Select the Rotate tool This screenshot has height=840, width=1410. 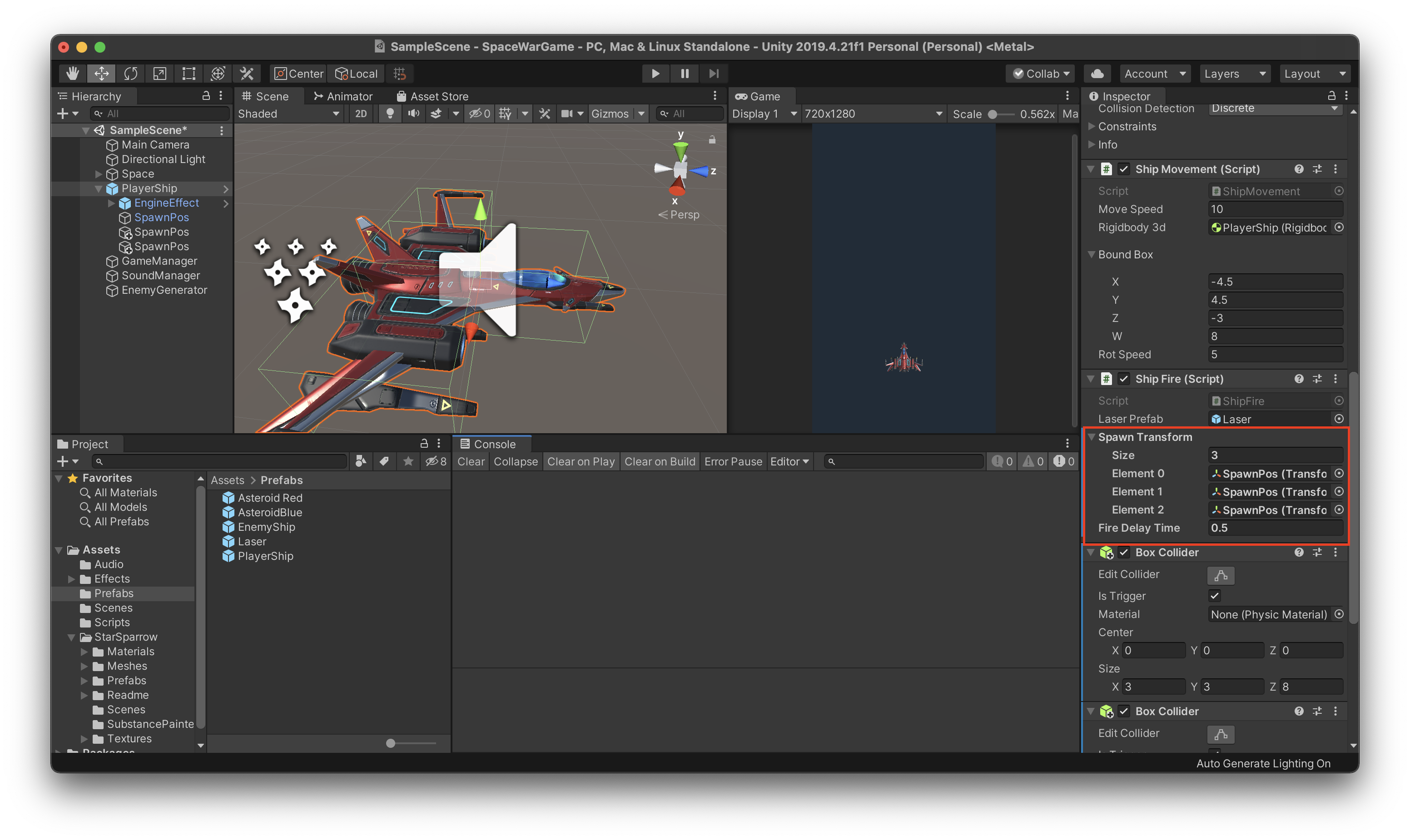click(131, 74)
